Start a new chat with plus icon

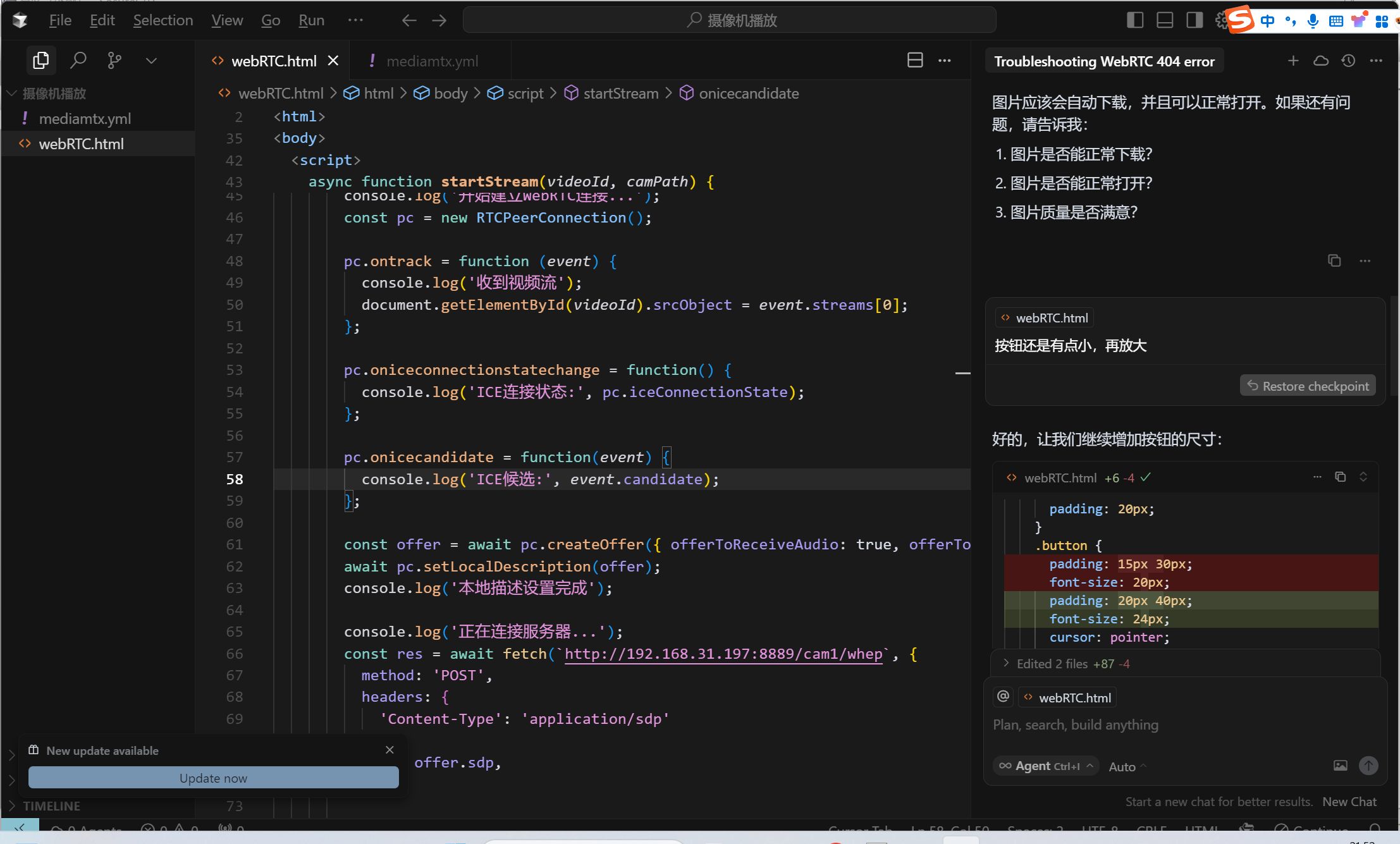[x=1293, y=61]
